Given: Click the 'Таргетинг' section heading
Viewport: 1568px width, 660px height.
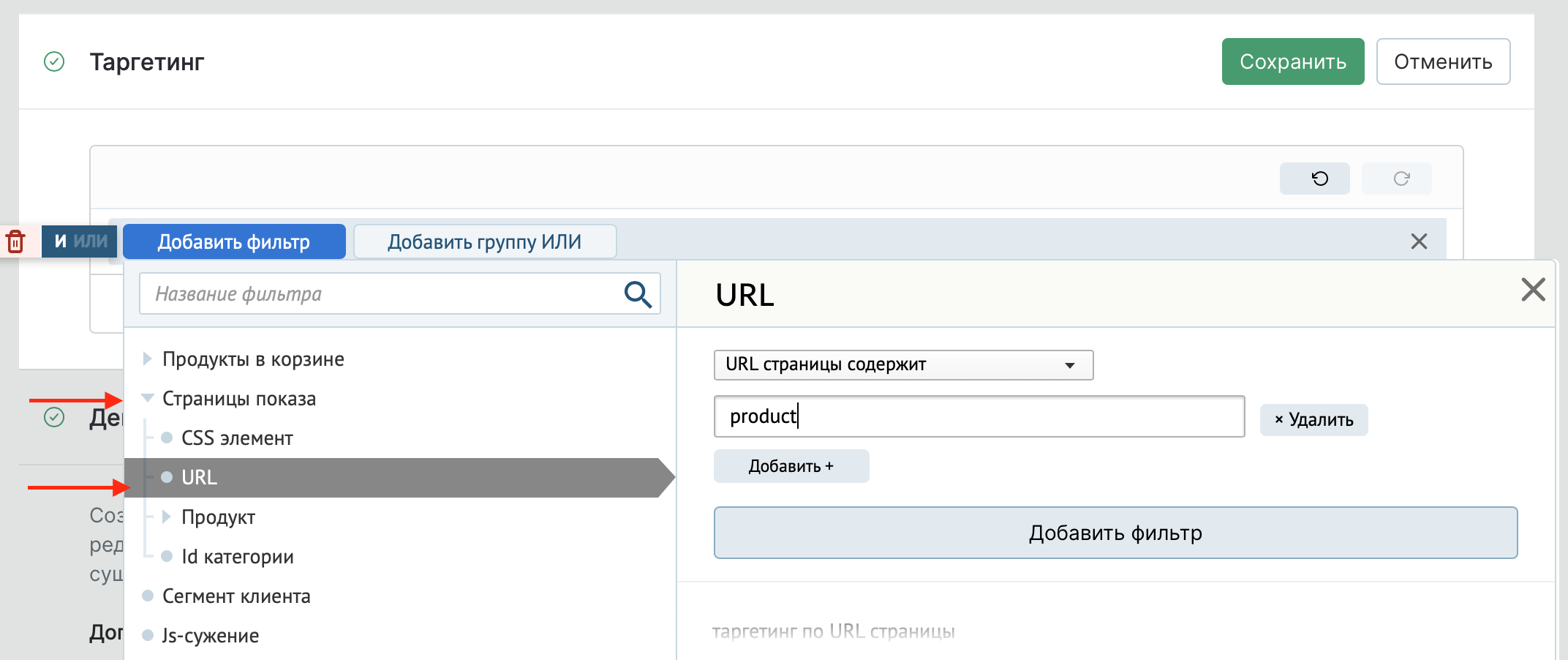Looking at the screenshot, I should [x=147, y=62].
